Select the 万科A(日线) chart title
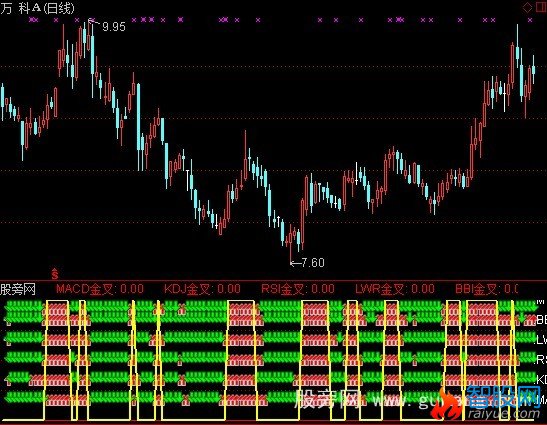The height and width of the screenshot is (425, 547). pyautogui.click(x=37, y=8)
